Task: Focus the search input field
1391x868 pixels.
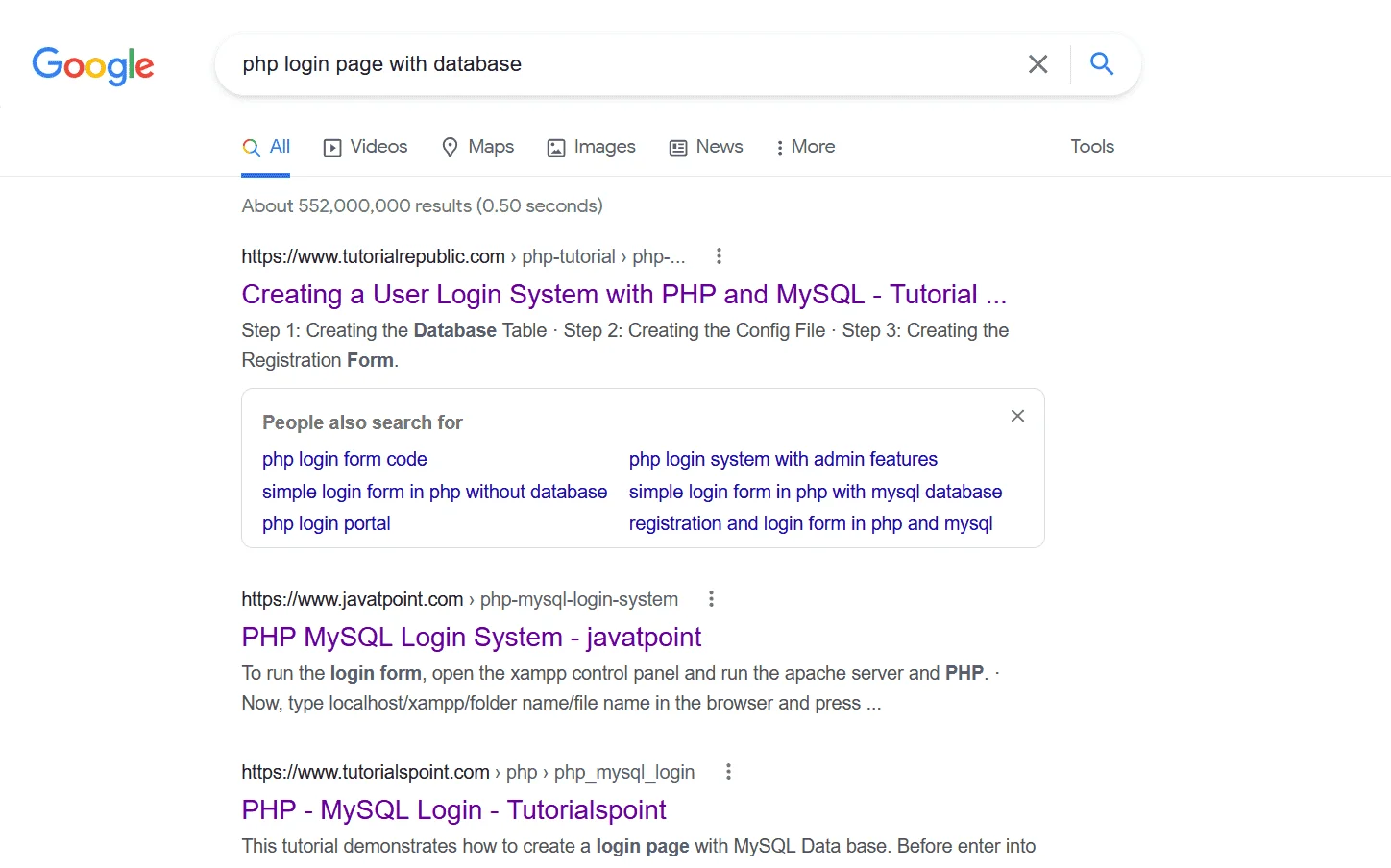Action: 624,64
